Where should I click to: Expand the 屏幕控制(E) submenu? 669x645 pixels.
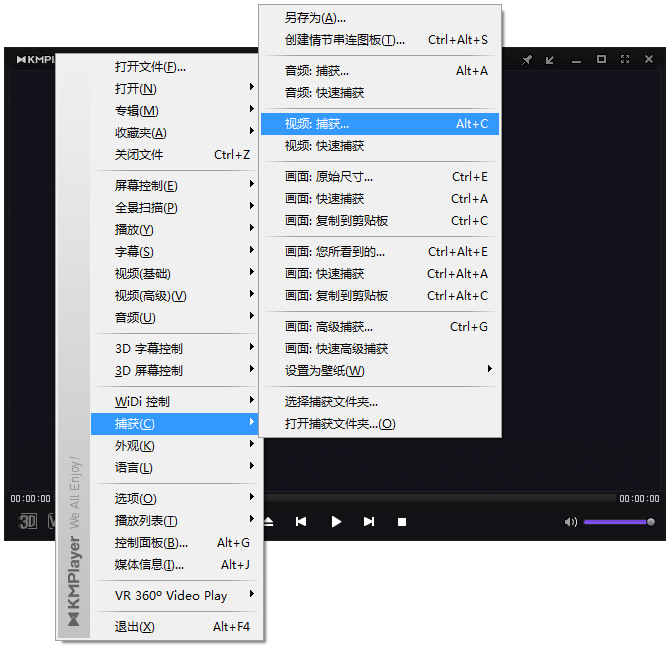[x=175, y=186]
